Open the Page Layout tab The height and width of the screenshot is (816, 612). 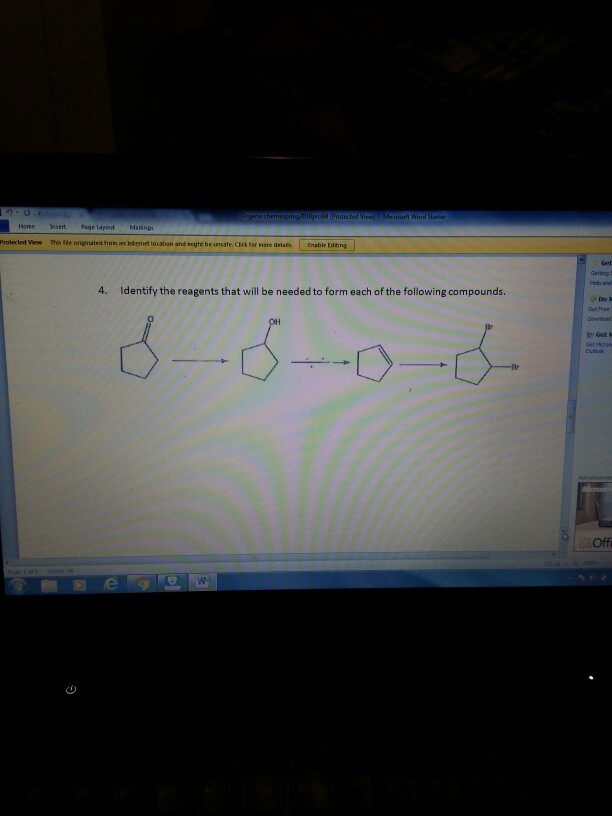tap(97, 227)
